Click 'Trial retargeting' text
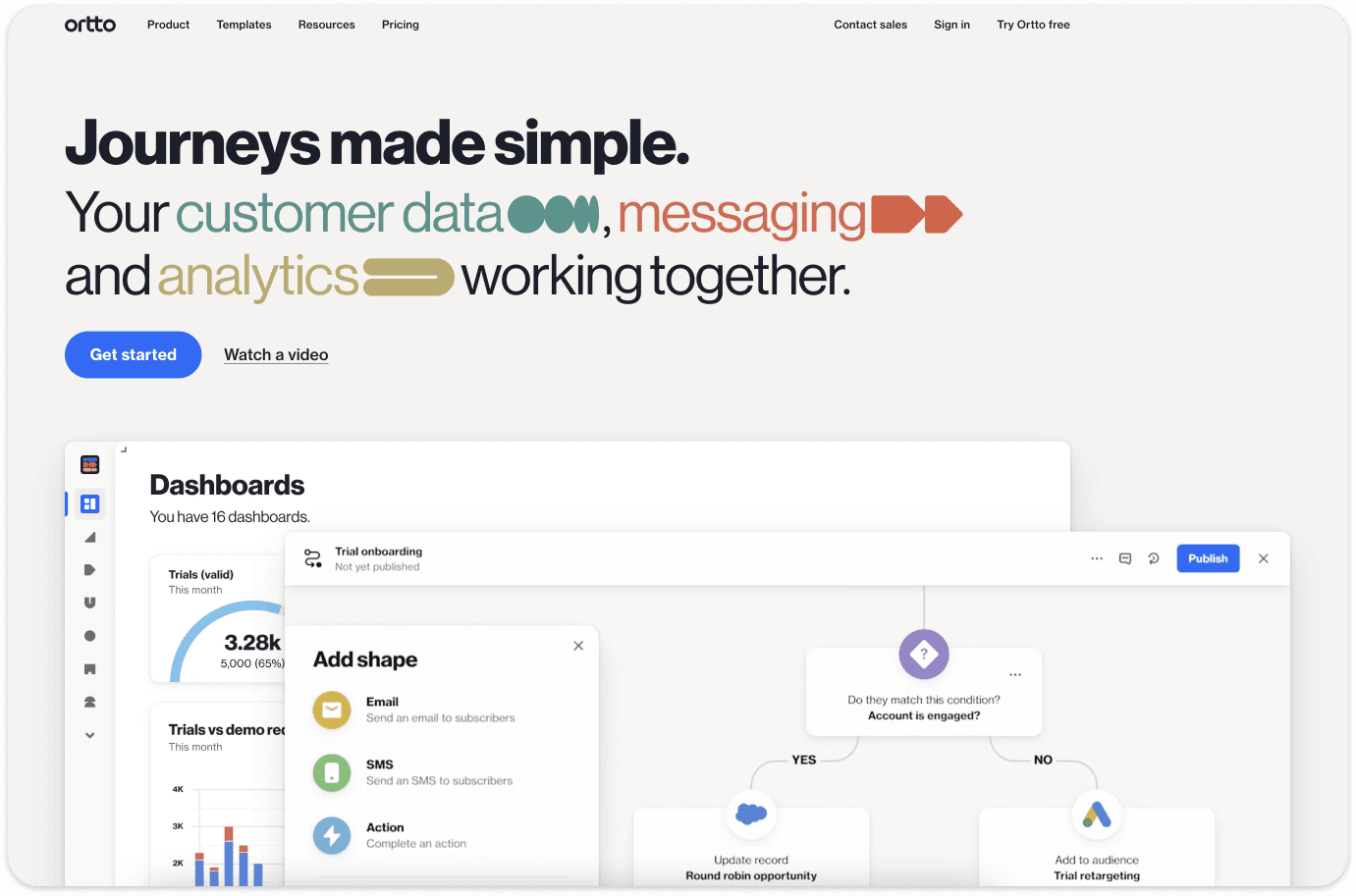The width and height of the screenshot is (1356, 896). click(1097, 875)
